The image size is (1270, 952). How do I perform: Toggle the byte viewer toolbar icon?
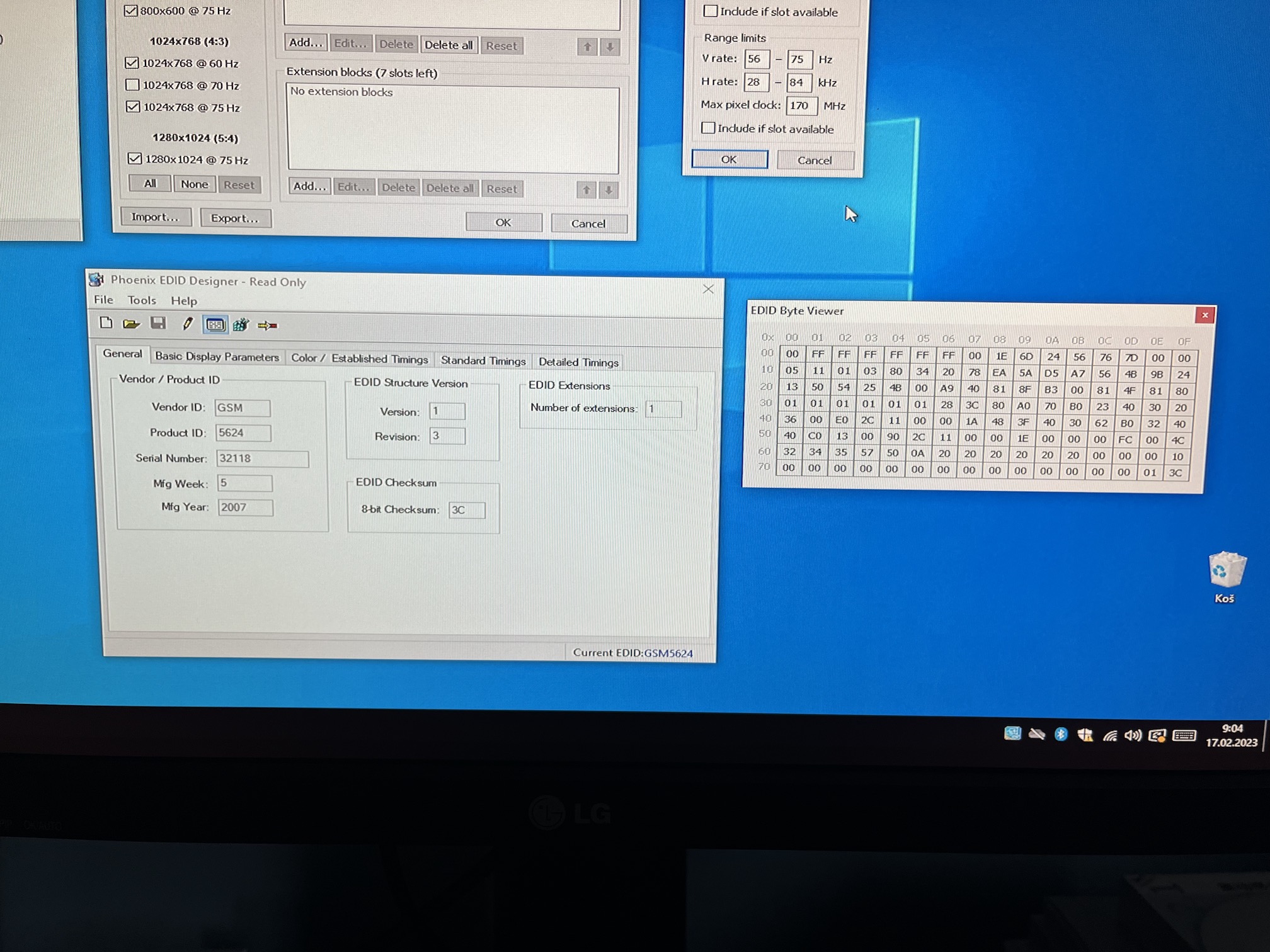[215, 325]
